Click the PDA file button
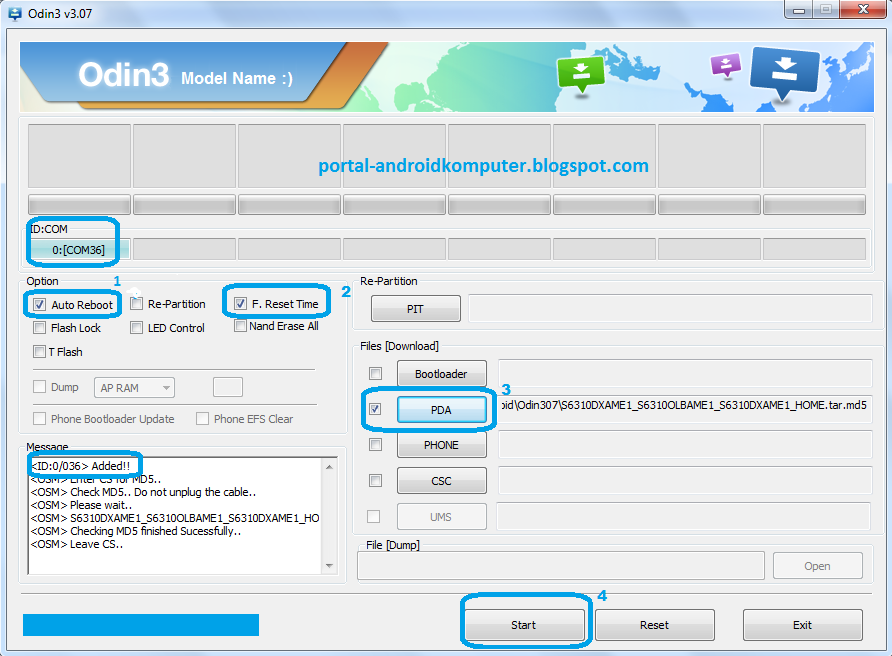 point(441,410)
